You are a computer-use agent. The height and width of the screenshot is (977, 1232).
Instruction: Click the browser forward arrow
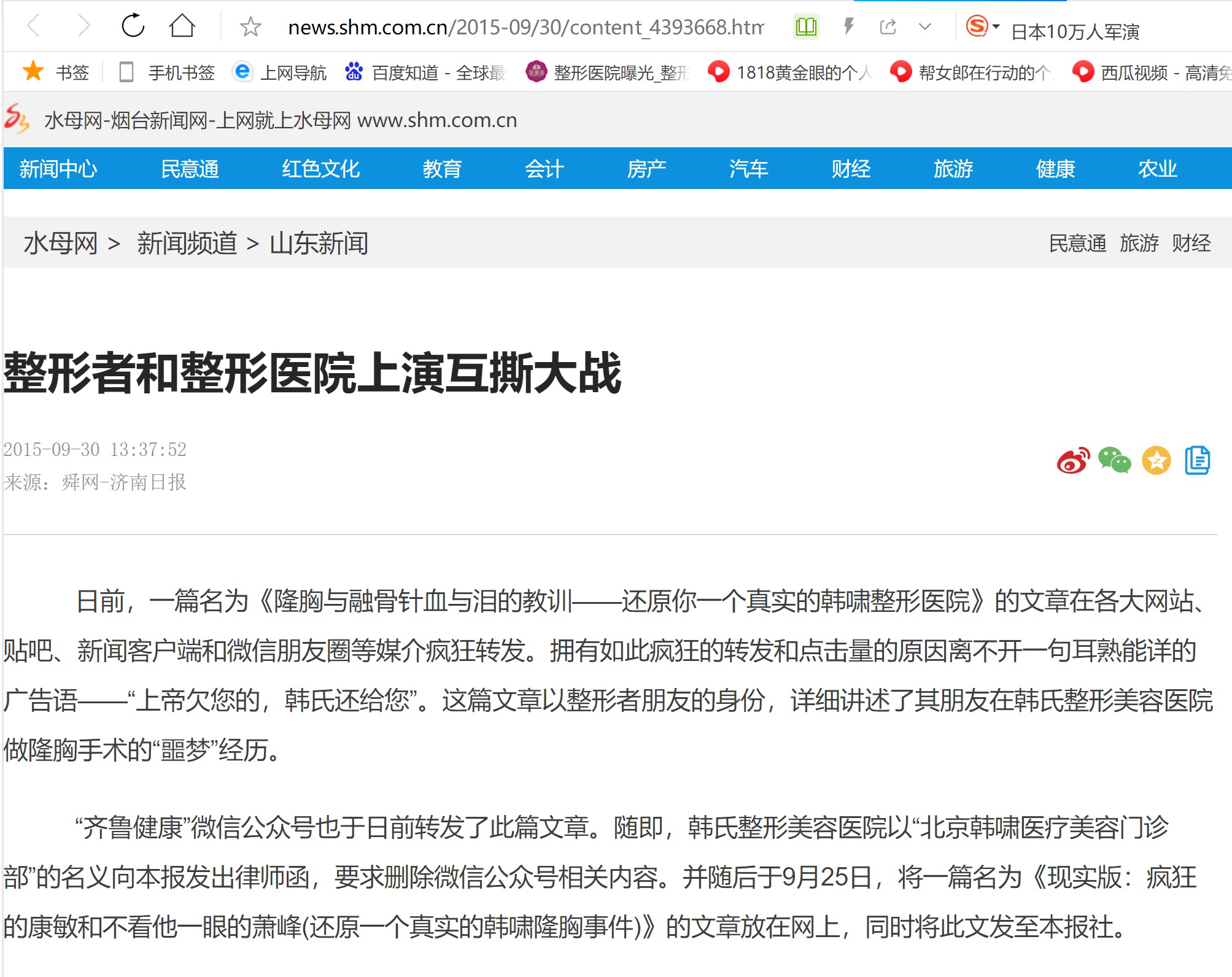pyautogui.click(x=83, y=26)
